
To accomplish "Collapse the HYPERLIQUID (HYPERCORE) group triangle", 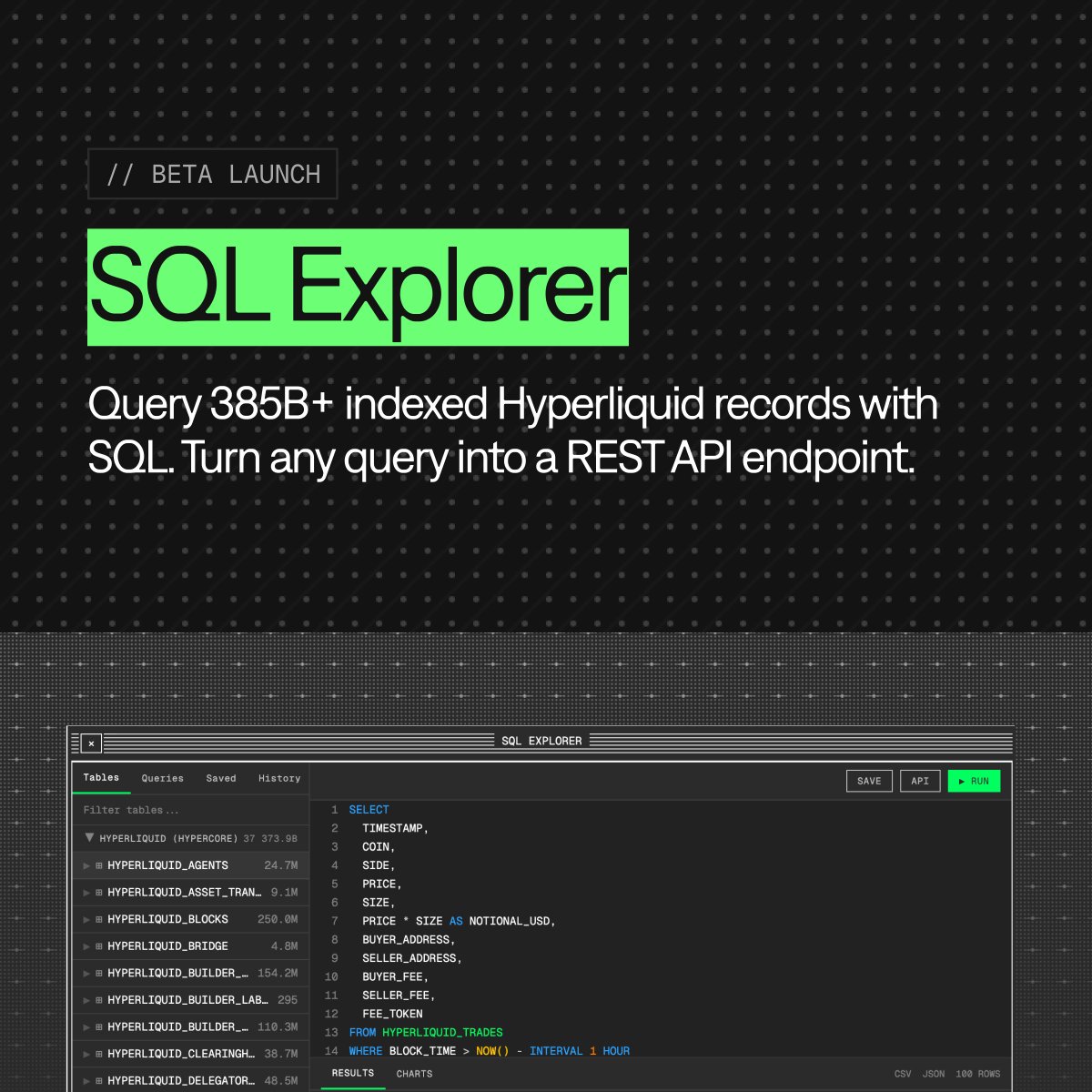I will [x=89, y=837].
